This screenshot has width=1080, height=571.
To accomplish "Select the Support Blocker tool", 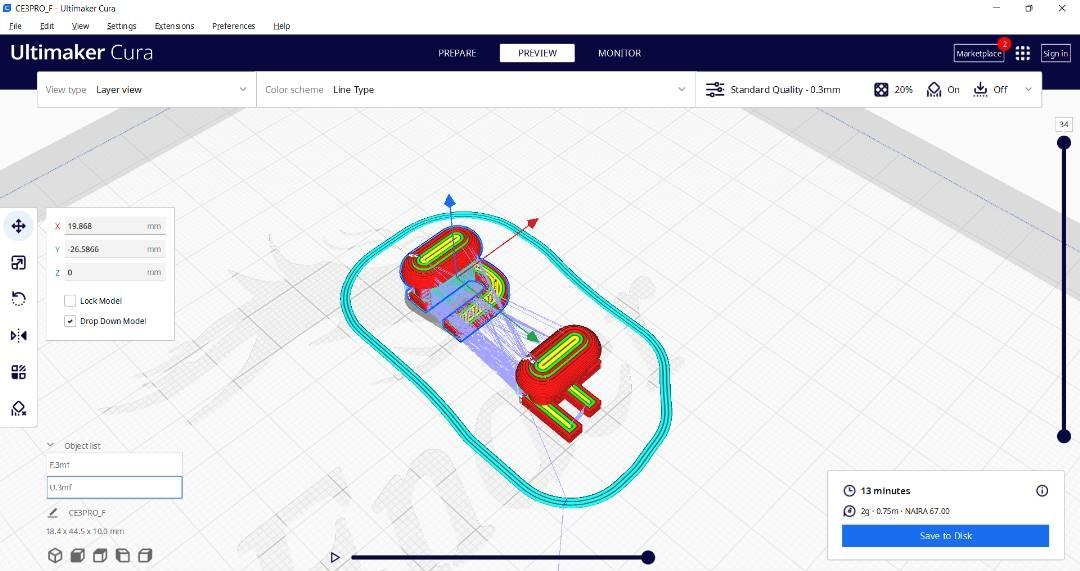I will [19, 408].
